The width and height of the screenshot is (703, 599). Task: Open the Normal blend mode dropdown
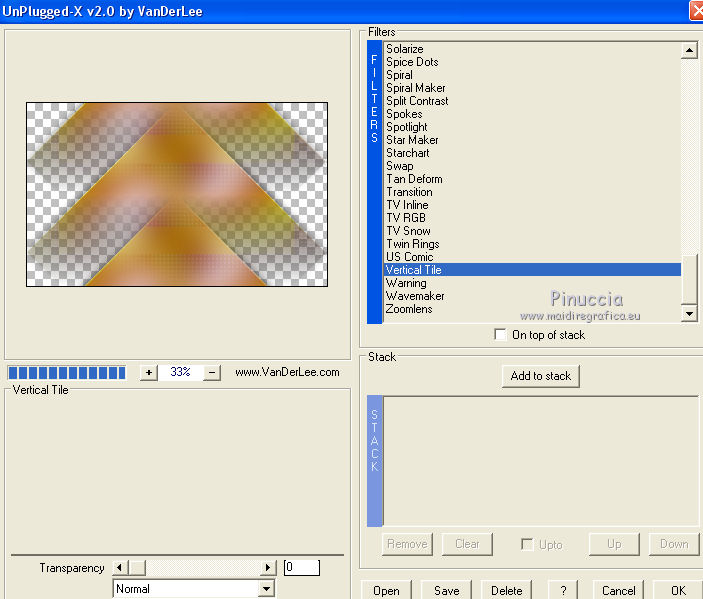(x=267, y=589)
